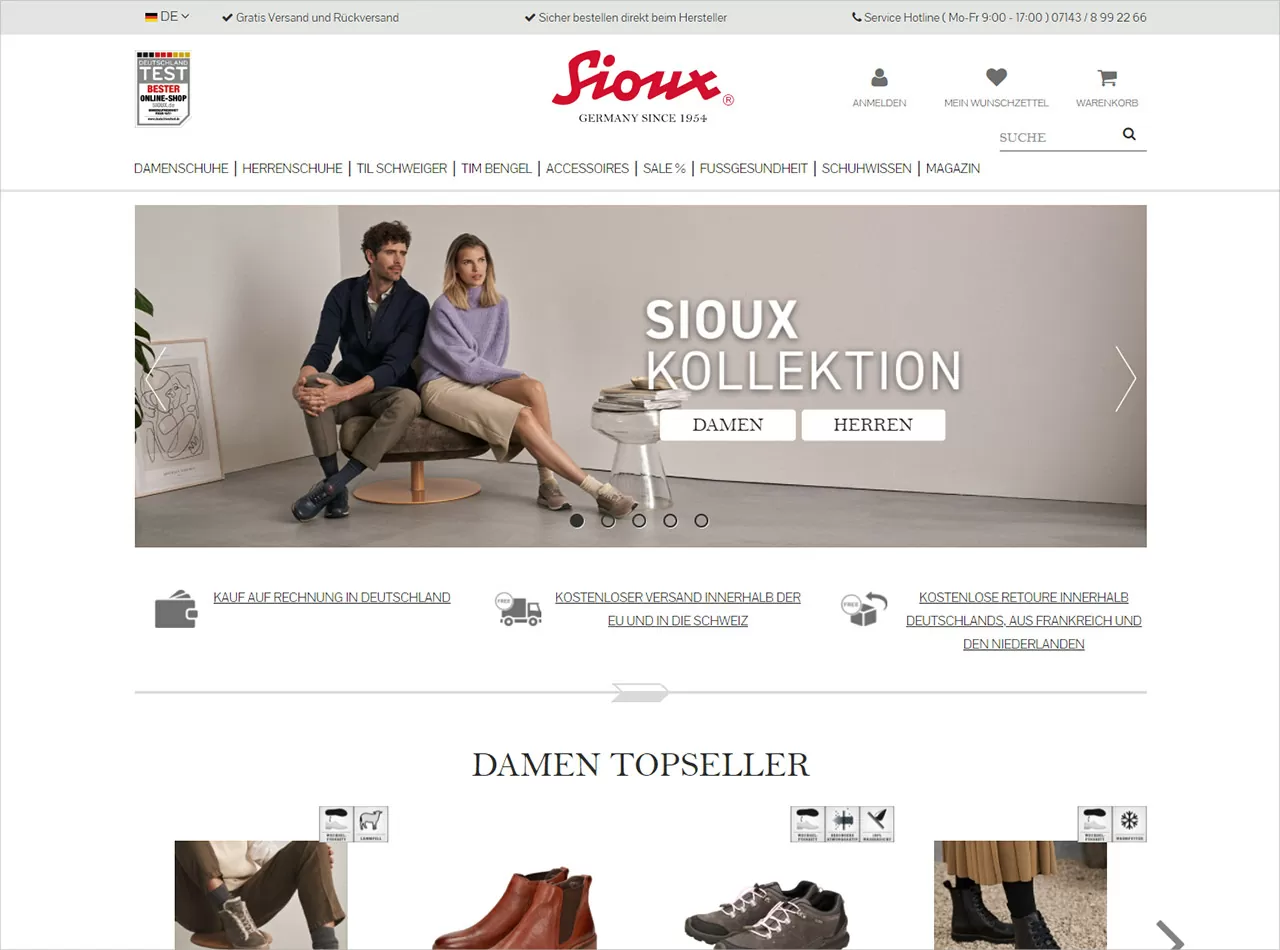The width and height of the screenshot is (1280, 950).
Task: Open Kauf auf Rechnung in Deutschland link
Action: (332, 598)
